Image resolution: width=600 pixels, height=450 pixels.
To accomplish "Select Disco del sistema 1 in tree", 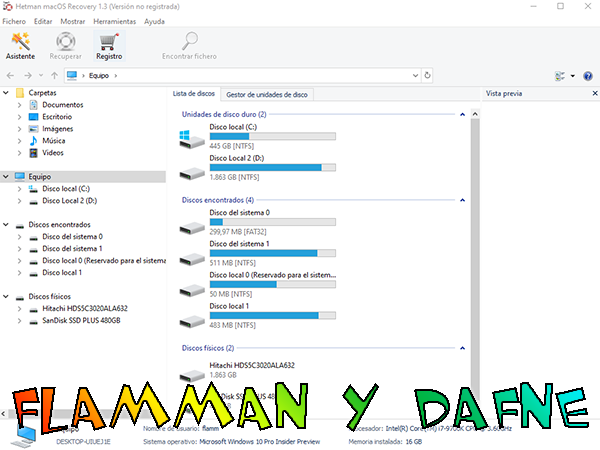I will (x=72, y=249).
